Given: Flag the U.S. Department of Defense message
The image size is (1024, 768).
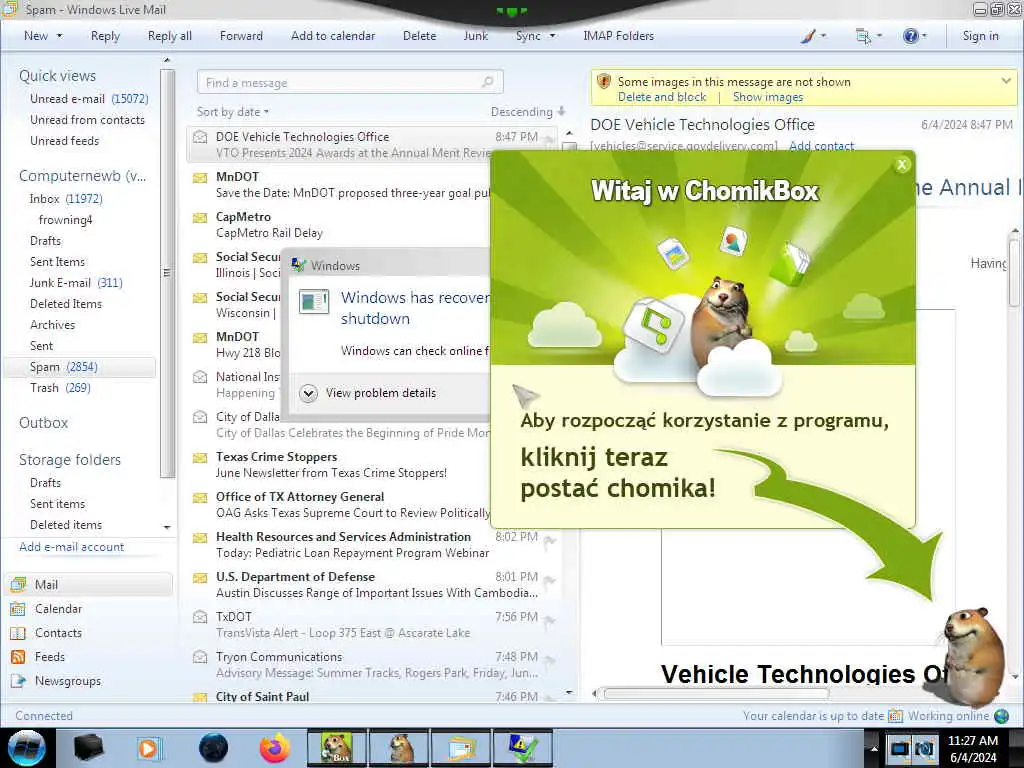Looking at the screenshot, I should pos(550,580).
